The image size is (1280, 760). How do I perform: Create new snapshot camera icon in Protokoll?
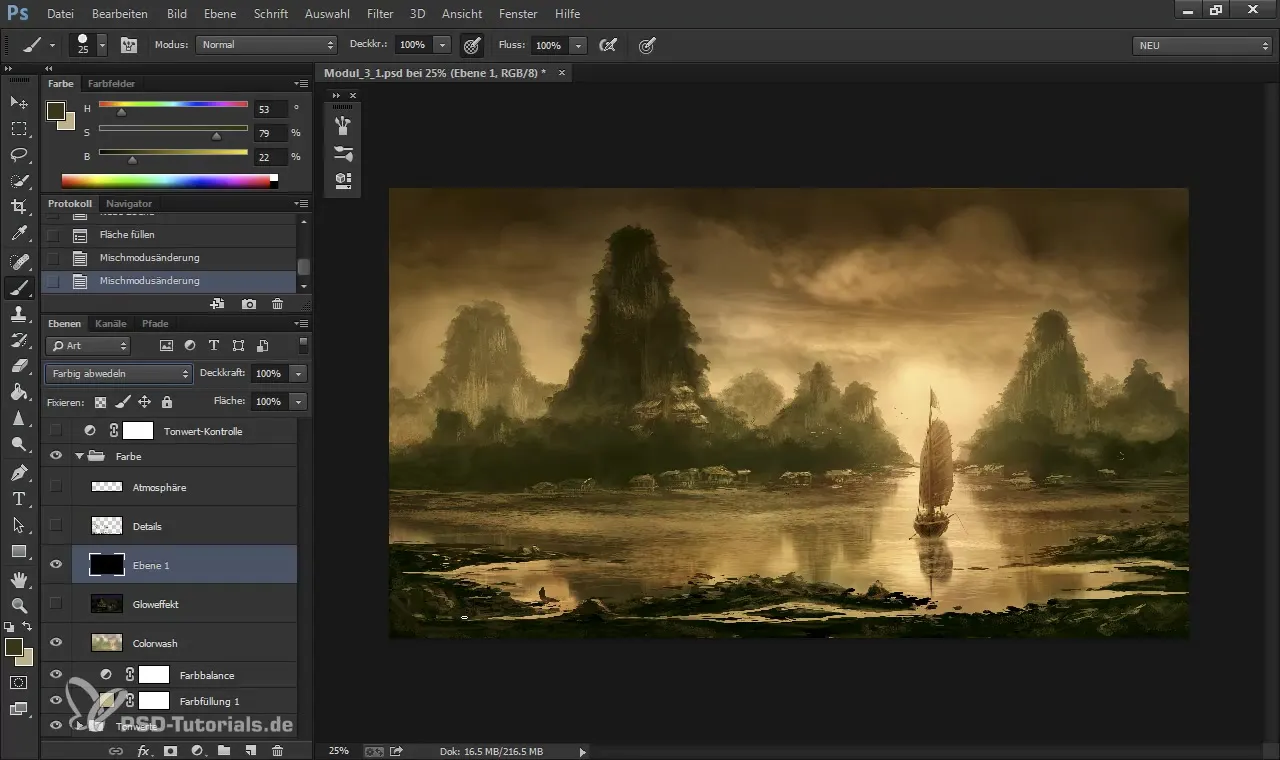[249, 304]
